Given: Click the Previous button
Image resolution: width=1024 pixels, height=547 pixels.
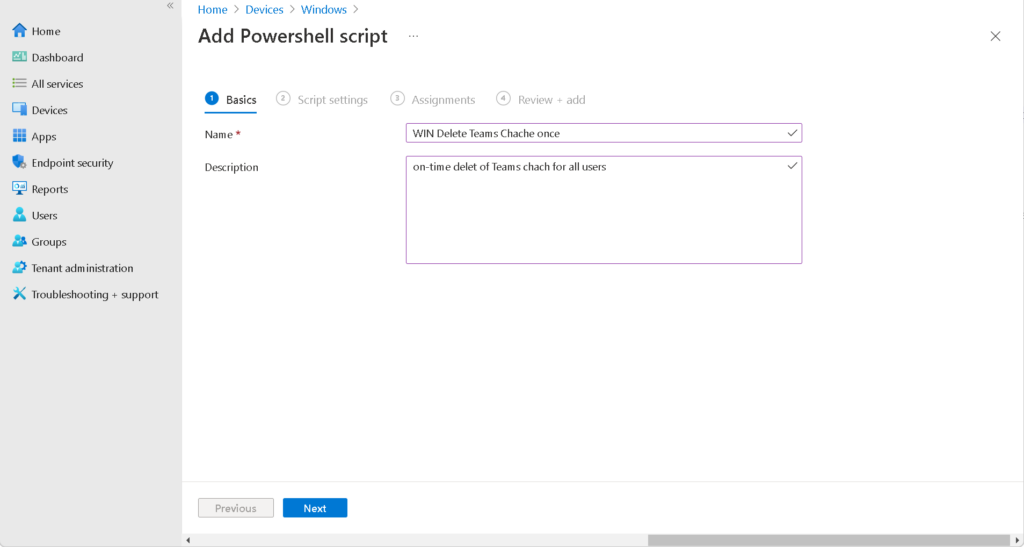Looking at the screenshot, I should pos(236,508).
